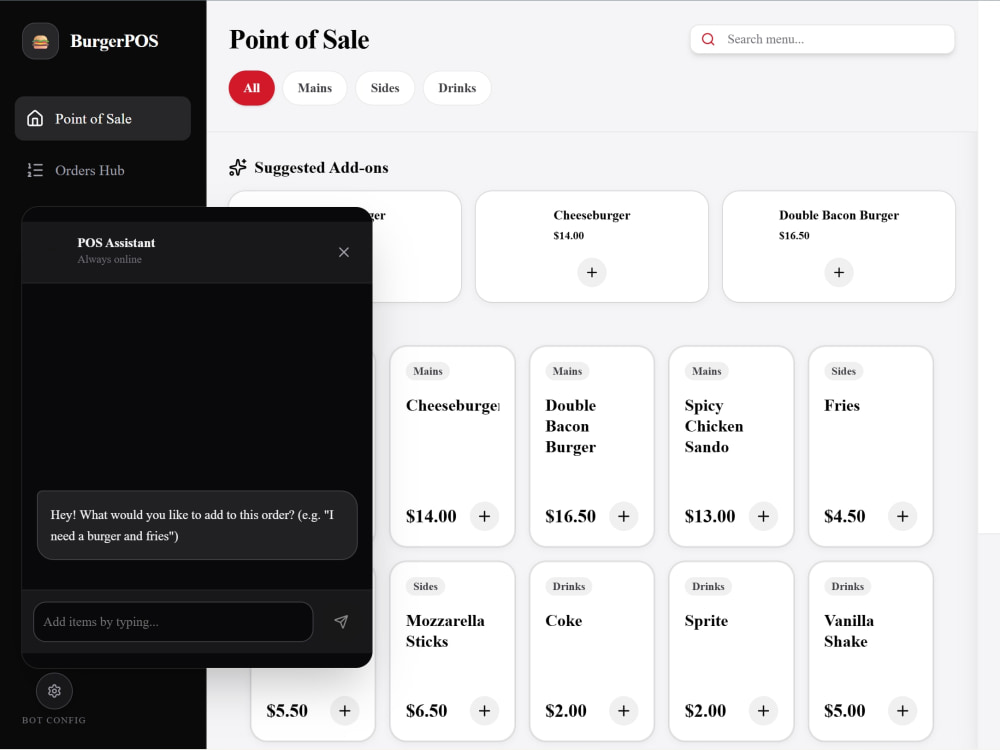Click the $13.00 price label
This screenshot has height=750, width=1000.
tap(710, 516)
